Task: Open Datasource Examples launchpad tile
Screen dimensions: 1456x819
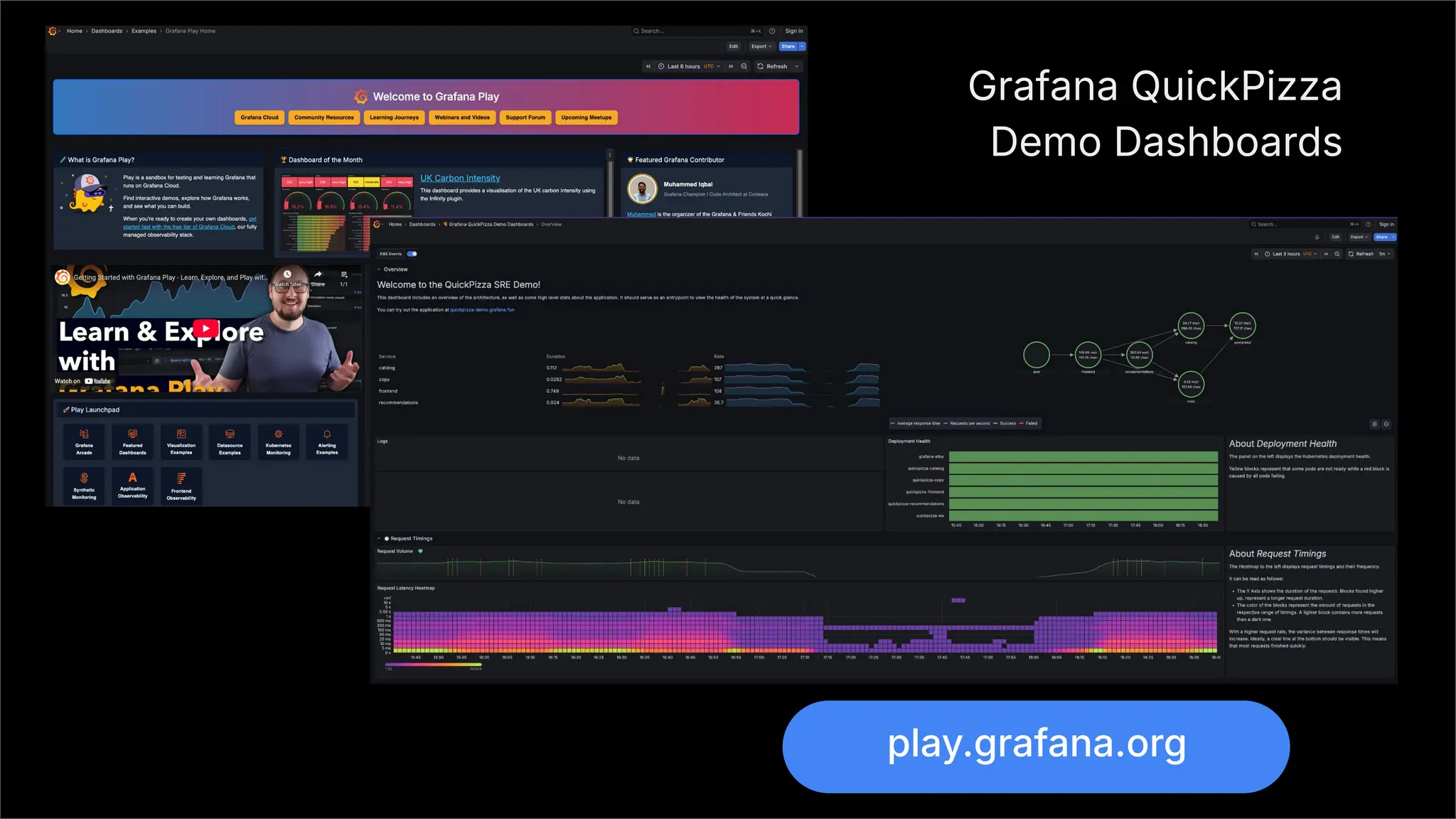Action: pyautogui.click(x=230, y=441)
